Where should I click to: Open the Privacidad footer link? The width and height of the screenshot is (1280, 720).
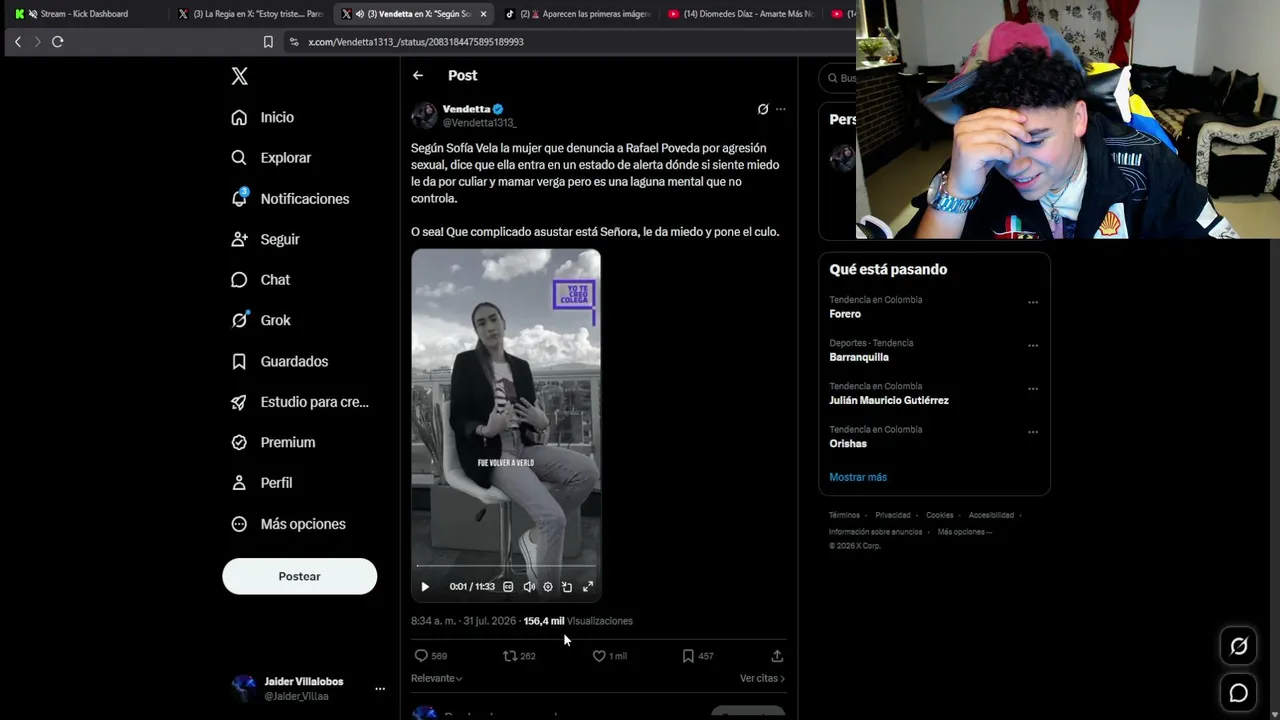pyautogui.click(x=893, y=515)
